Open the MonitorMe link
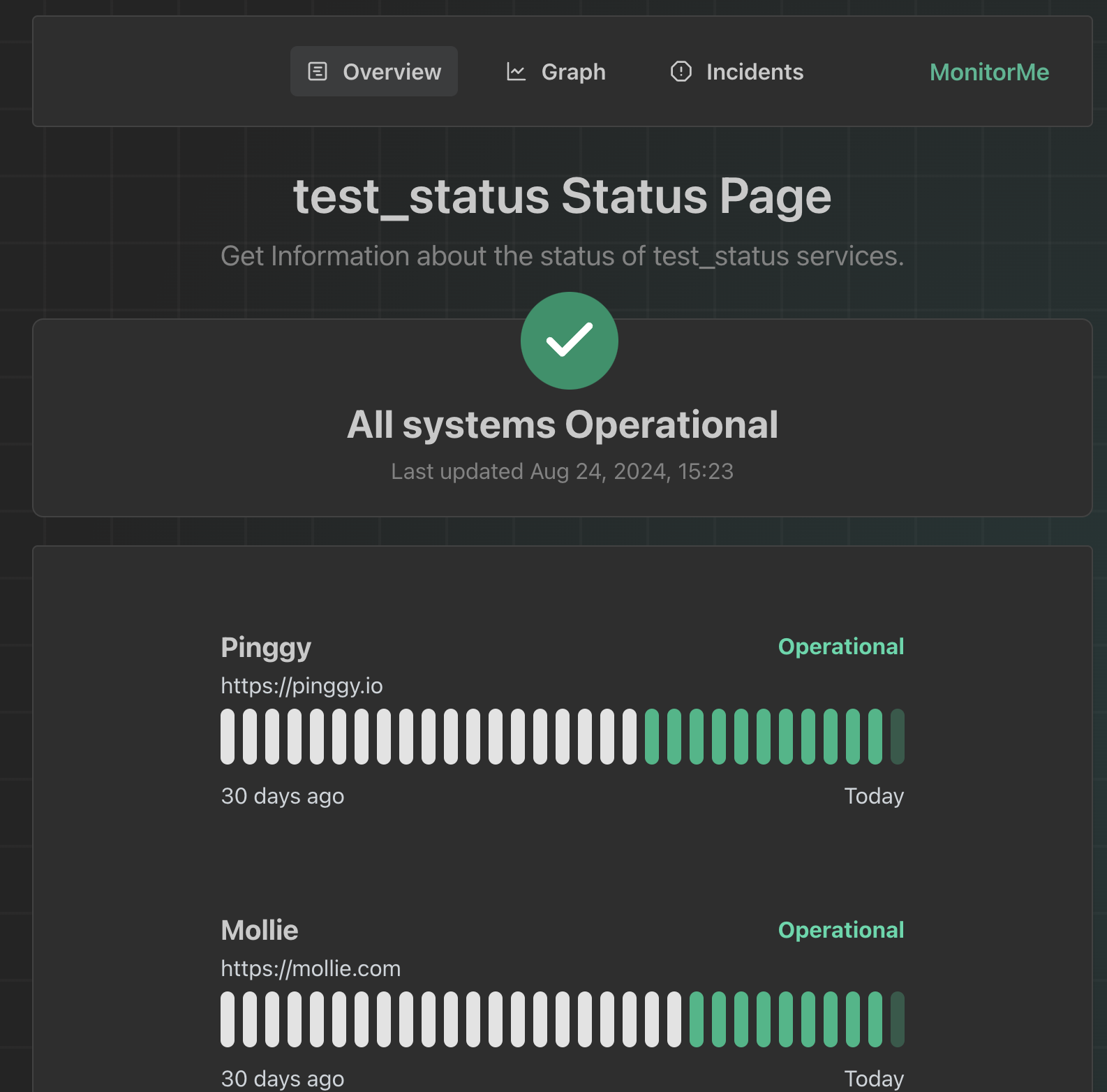The image size is (1107, 1092). tap(989, 72)
